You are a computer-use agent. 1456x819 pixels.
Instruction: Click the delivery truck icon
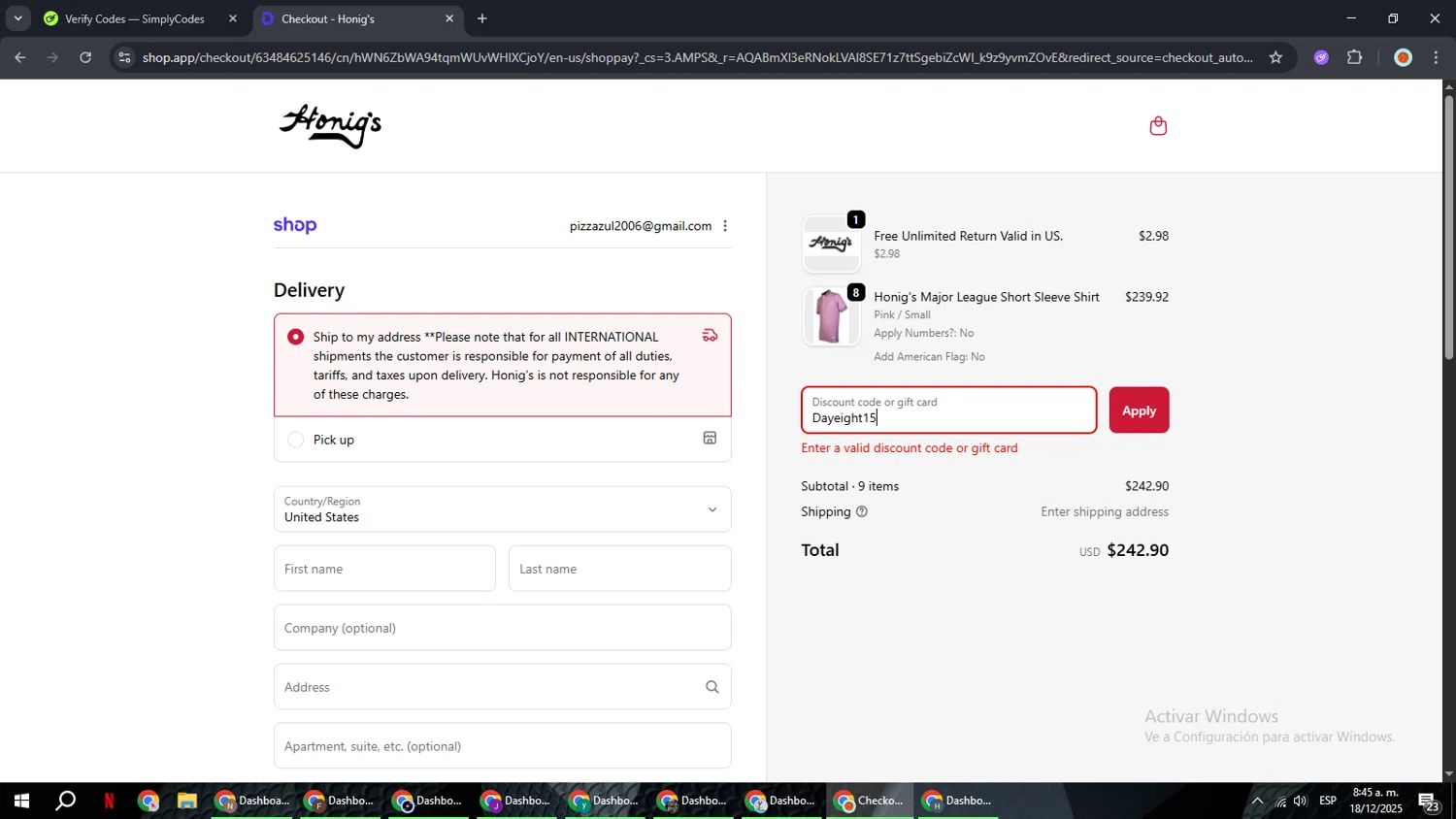click(711, 336)
